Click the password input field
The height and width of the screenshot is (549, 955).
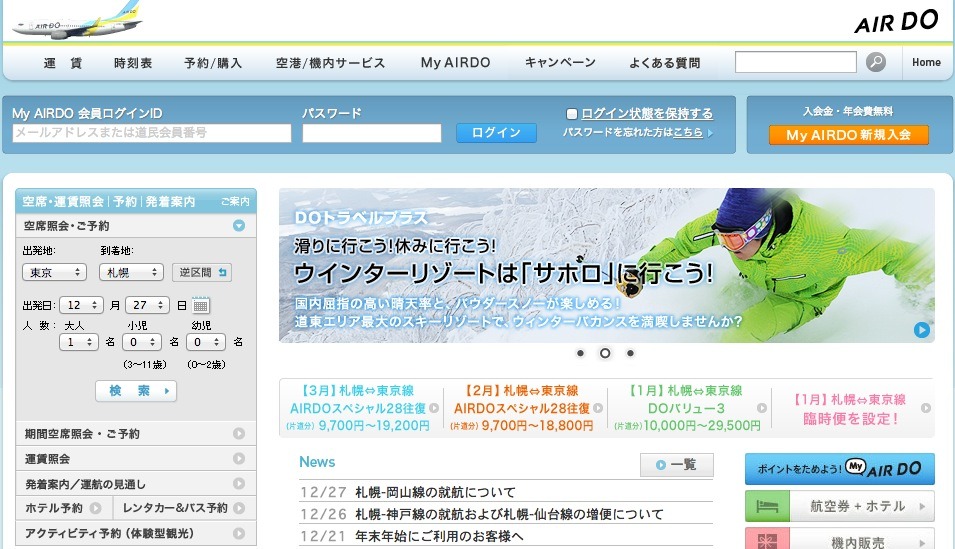point(371,133)
